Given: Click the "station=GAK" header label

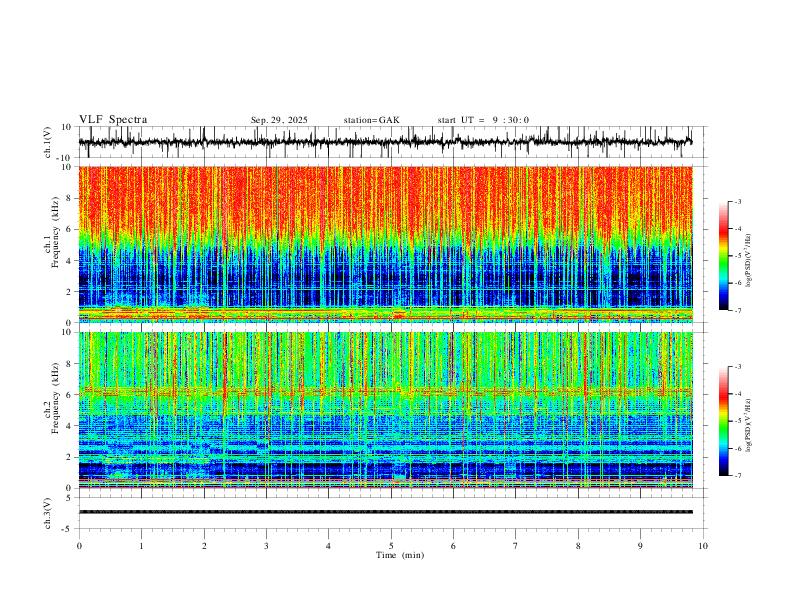Looking at the screenshot, I should coord(371,120).
